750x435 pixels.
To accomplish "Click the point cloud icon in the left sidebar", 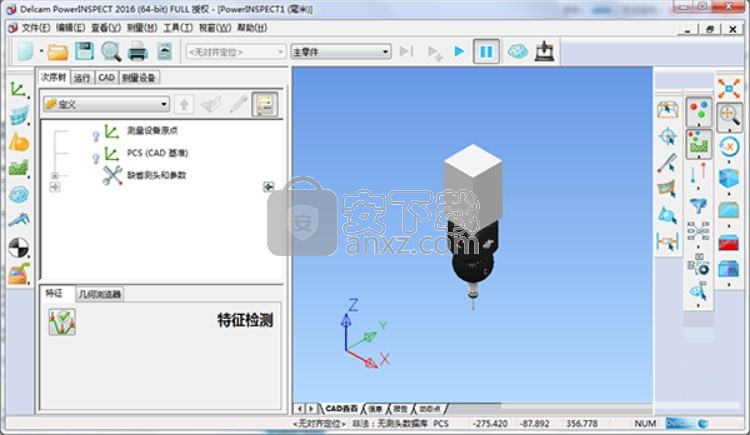I will pyautogui.click(x=19, y=195).
